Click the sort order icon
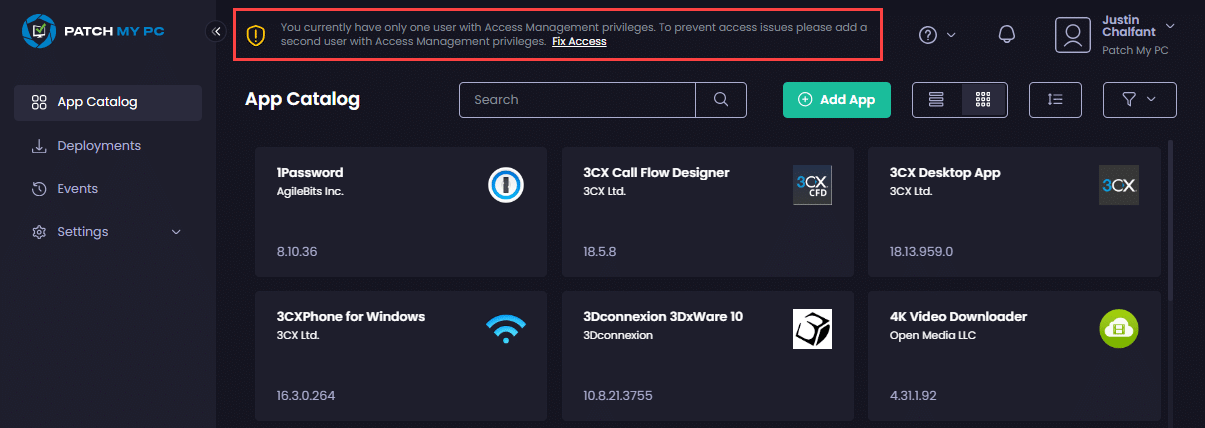The height and width of the screenshot is (428, 1205). coord(1055,100)
